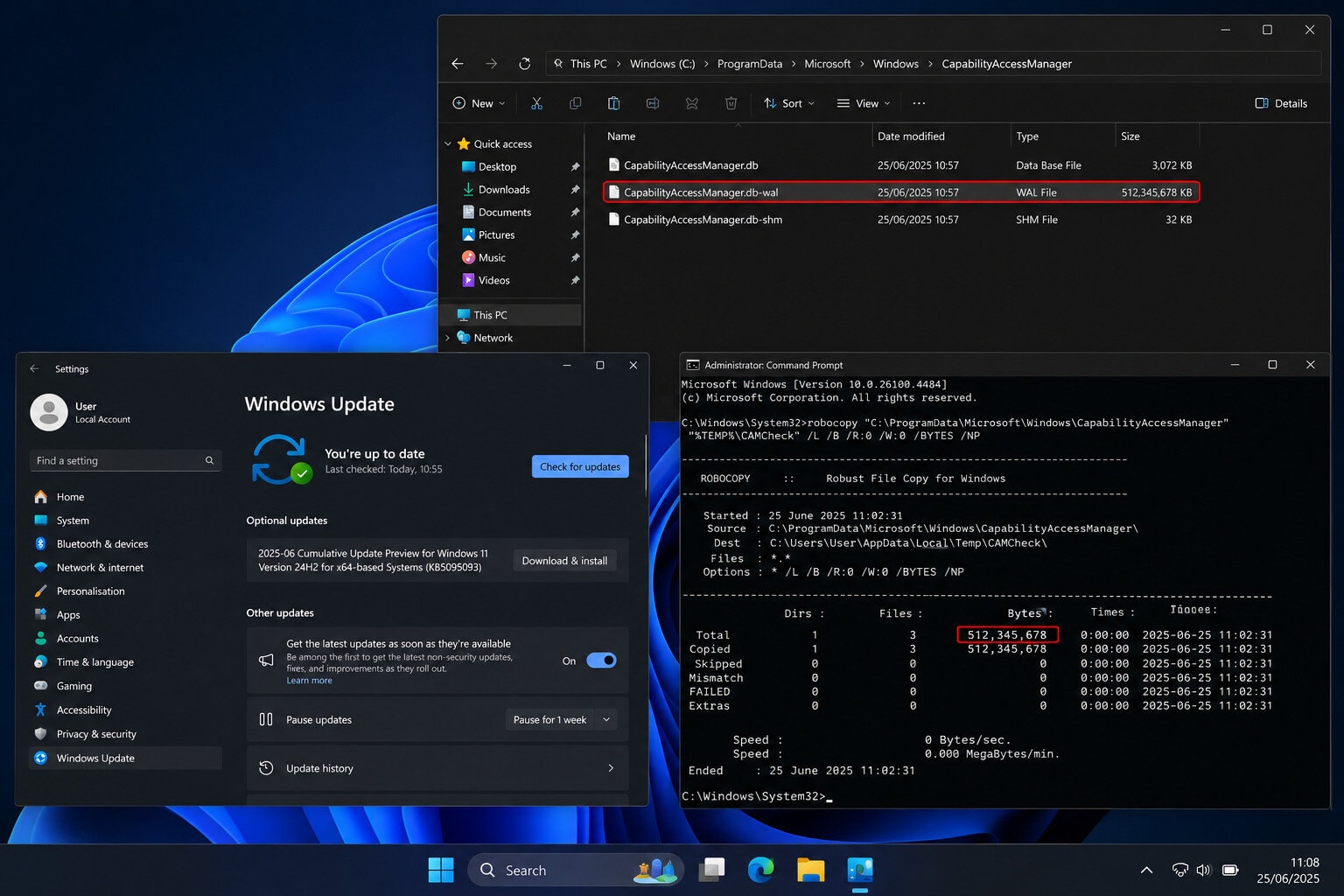The width and height of the screenshot is (1344, 896).
Task: Click the Windows Update sync status icon
Action: [x=281, y=459]
